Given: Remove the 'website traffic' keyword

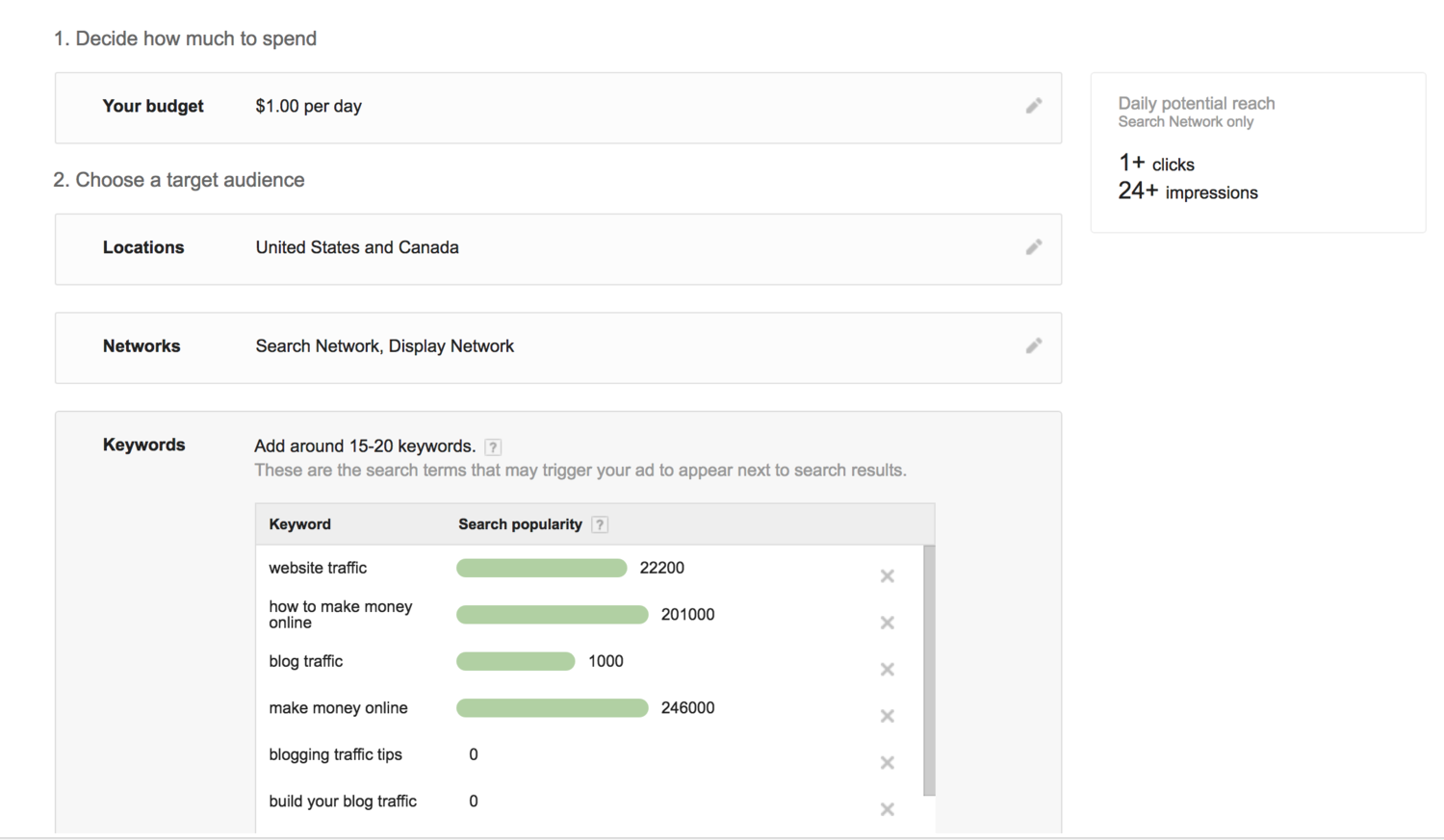Looking at the screenshot, I should pos(888,576).
